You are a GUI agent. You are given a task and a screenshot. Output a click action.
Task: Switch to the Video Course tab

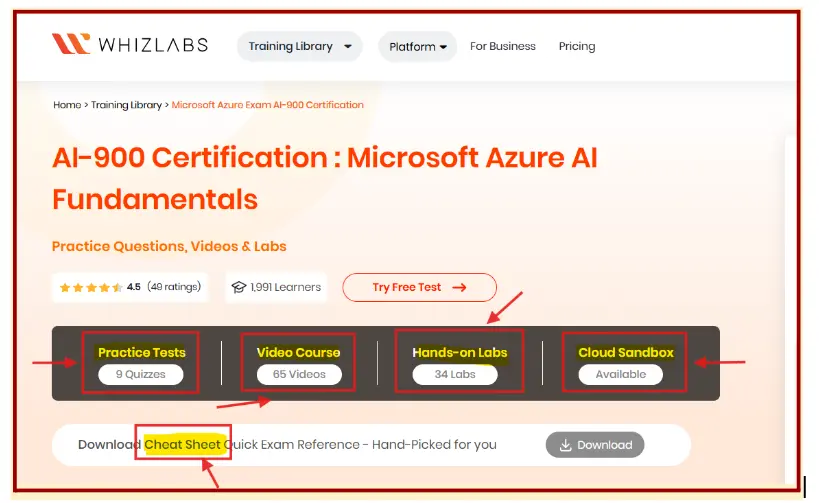pos(298,353)
